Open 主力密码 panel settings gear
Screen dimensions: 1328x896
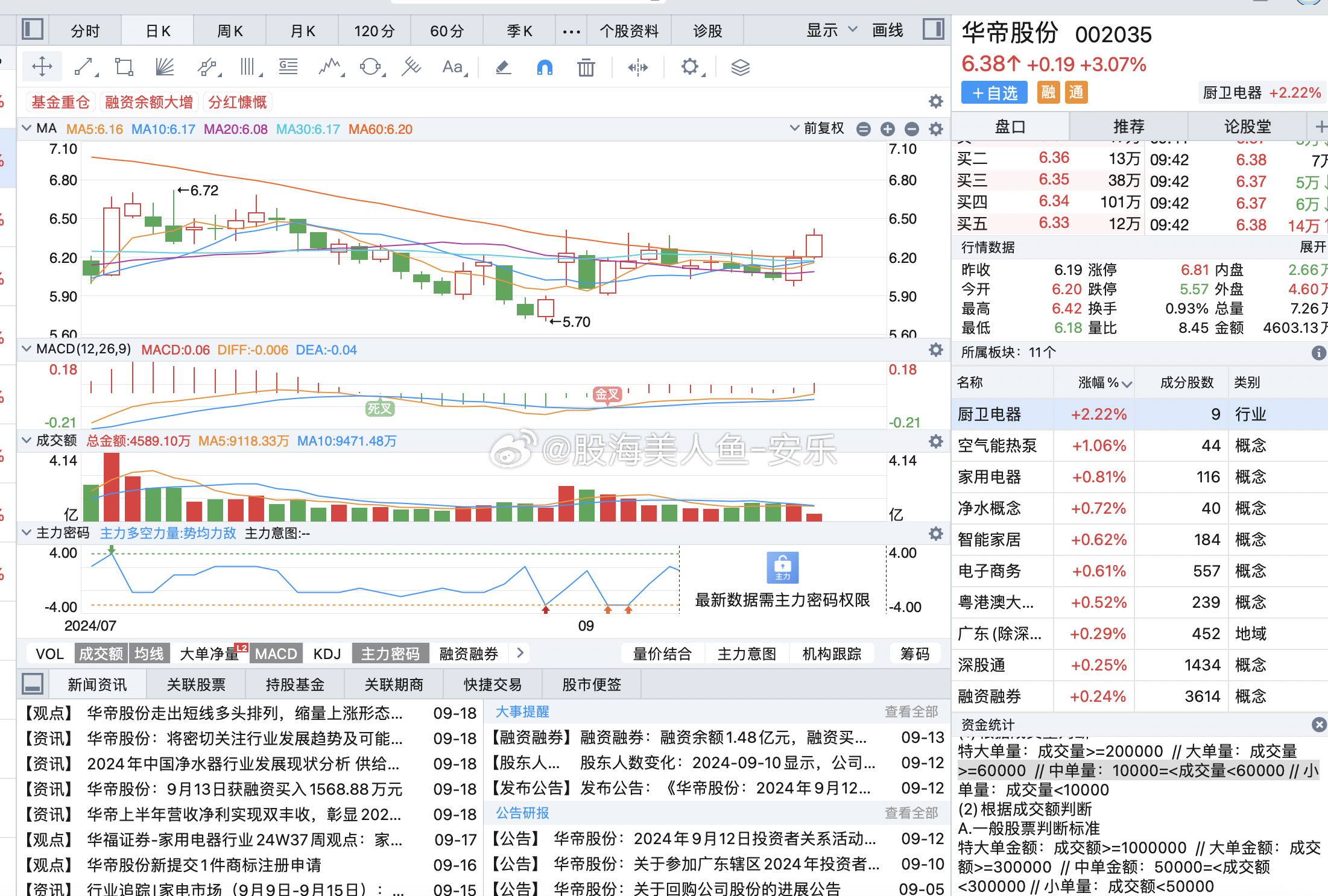935,533
